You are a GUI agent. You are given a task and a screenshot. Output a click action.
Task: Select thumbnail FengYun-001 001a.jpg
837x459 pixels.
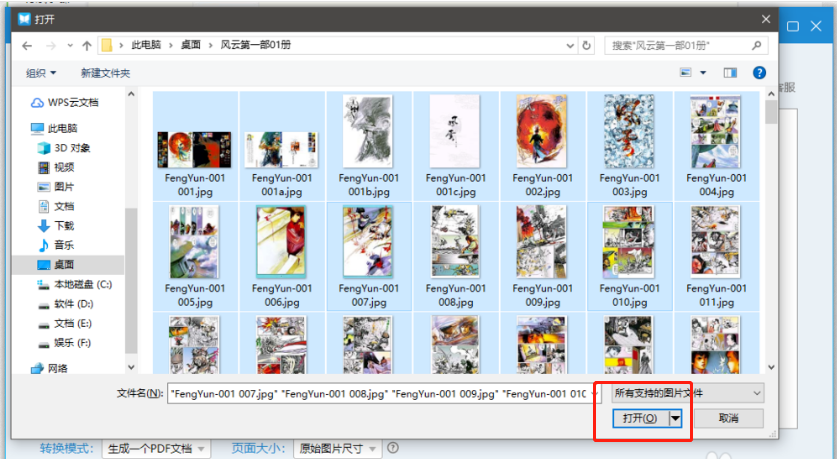point(282,146)
